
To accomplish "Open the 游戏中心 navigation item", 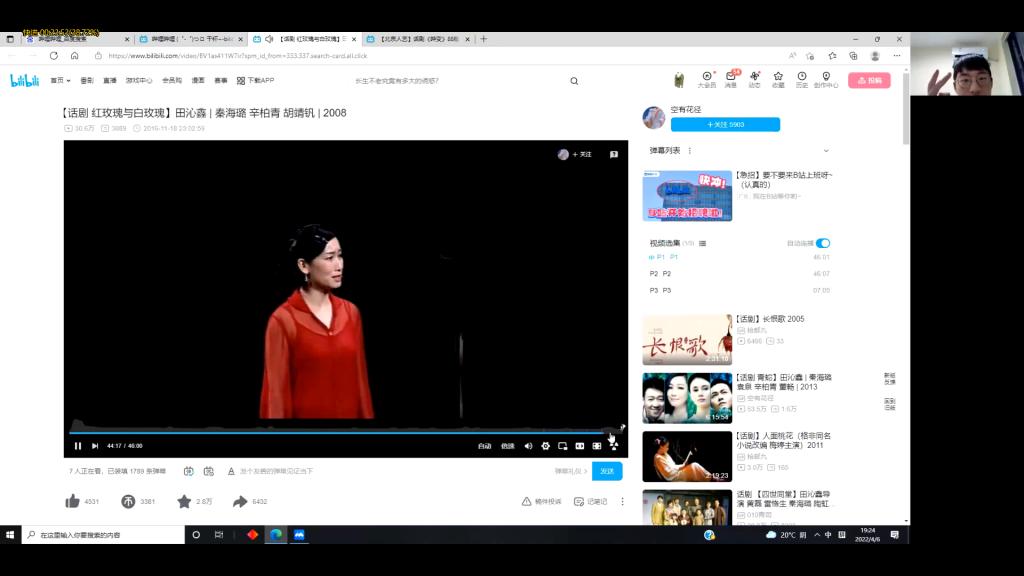I will pyautogui.click(x=138, y=80).
